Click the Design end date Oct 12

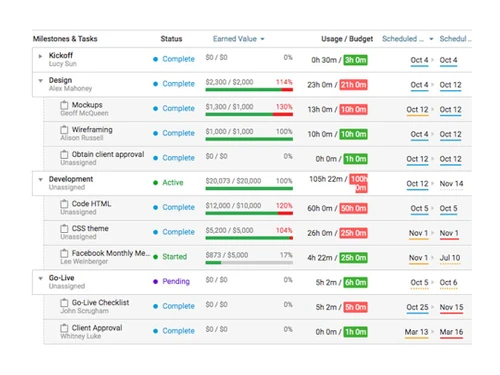point(450,85)
